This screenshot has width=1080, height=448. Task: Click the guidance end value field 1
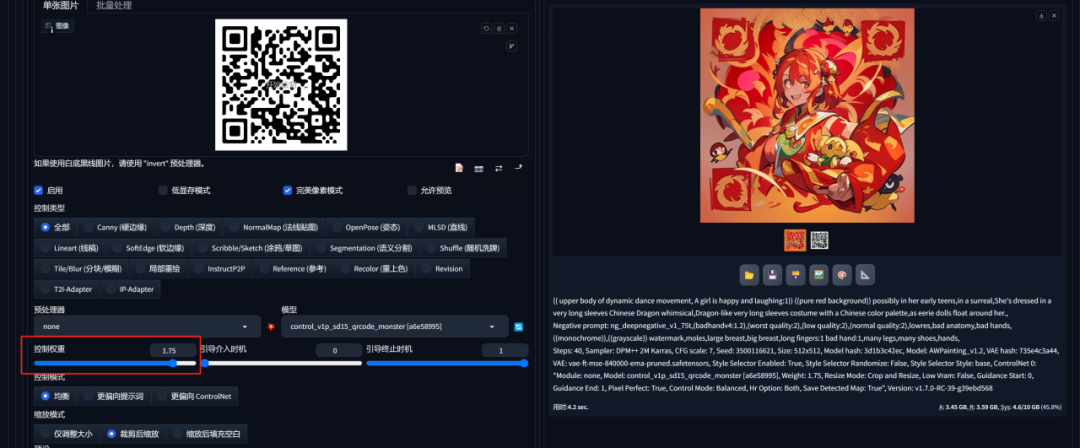point(505,350)
